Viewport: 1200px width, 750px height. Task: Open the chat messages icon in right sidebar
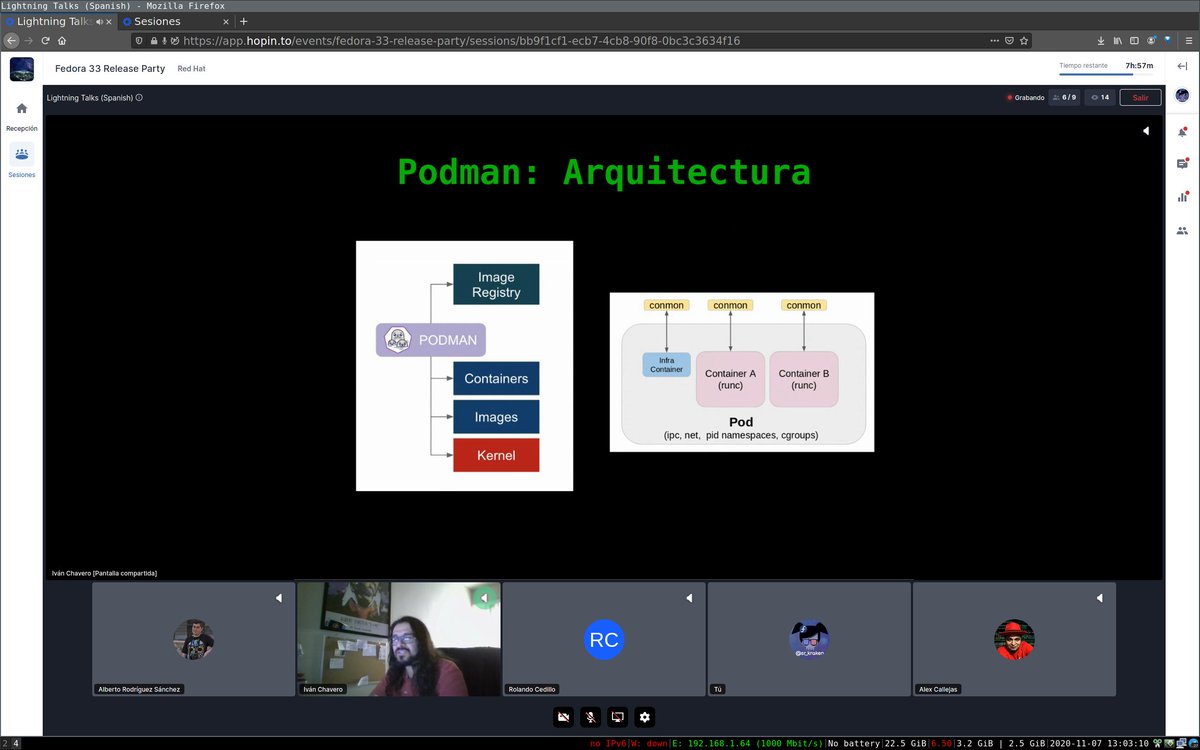tap(1182, 163)
